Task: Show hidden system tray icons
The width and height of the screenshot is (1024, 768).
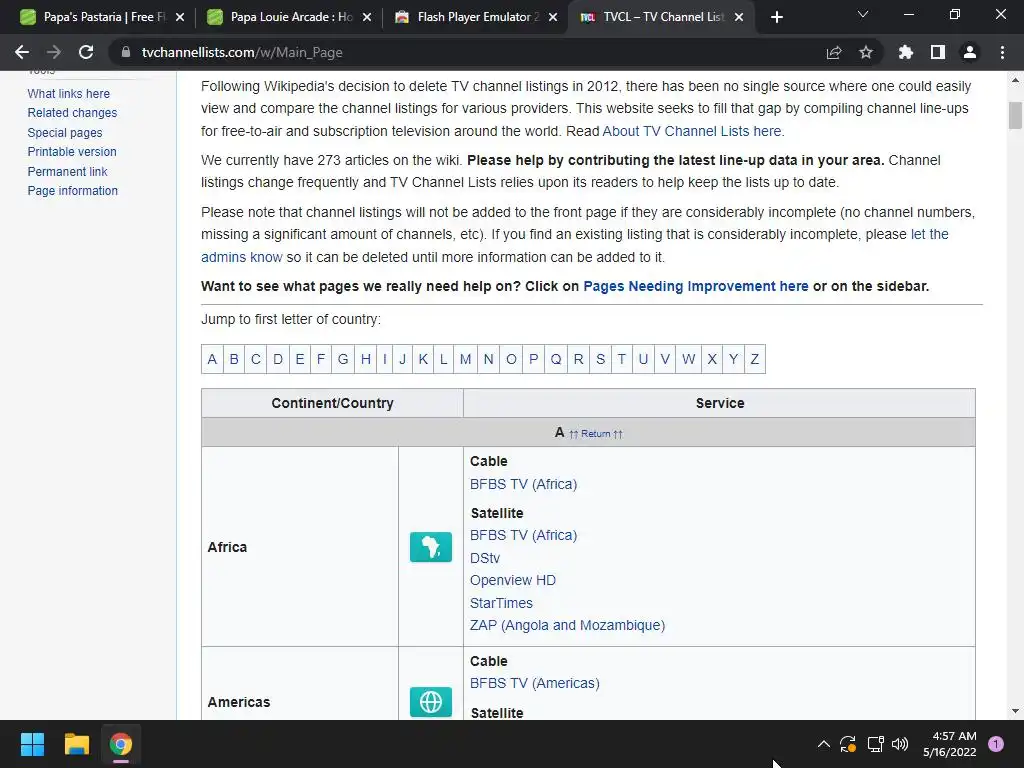Action: (824, 744)
